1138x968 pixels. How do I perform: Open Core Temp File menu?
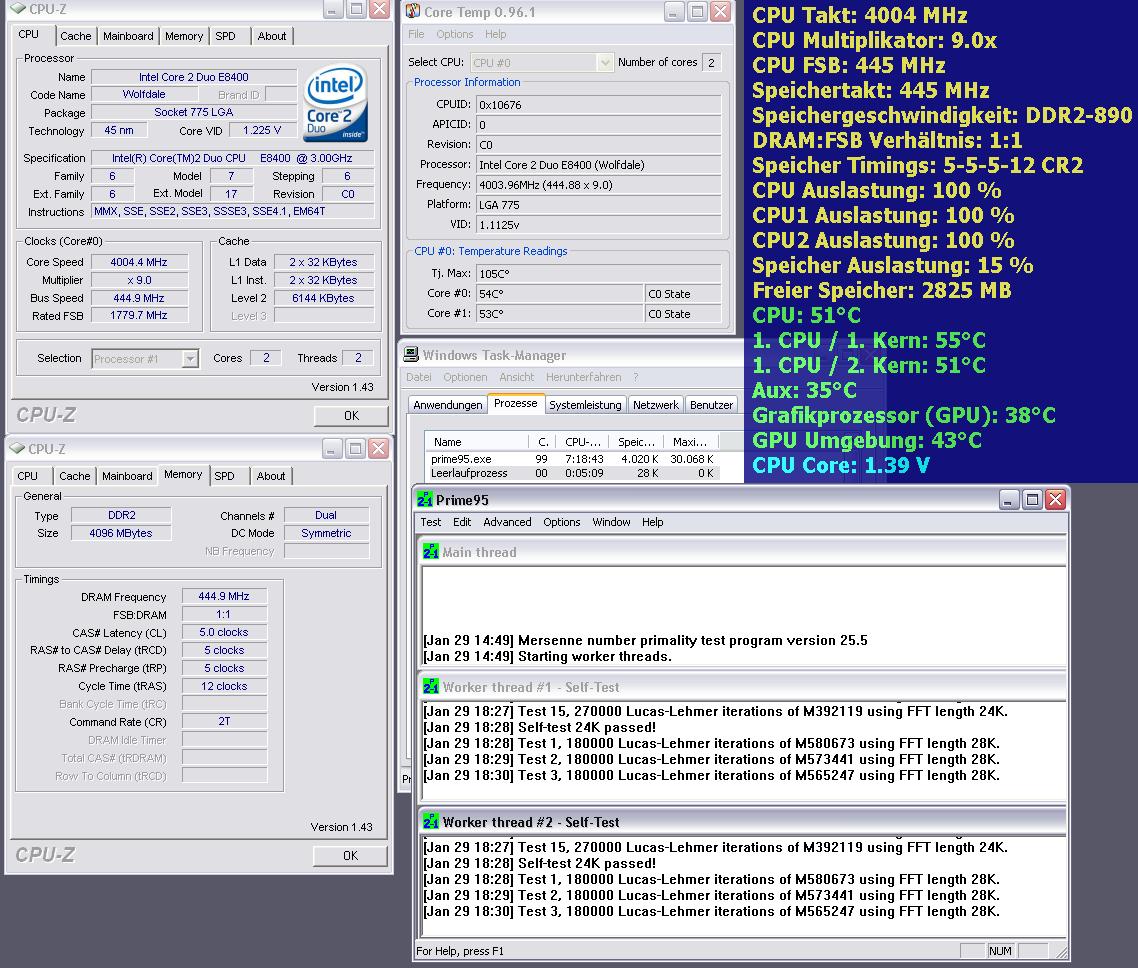(x=416, y=34)
